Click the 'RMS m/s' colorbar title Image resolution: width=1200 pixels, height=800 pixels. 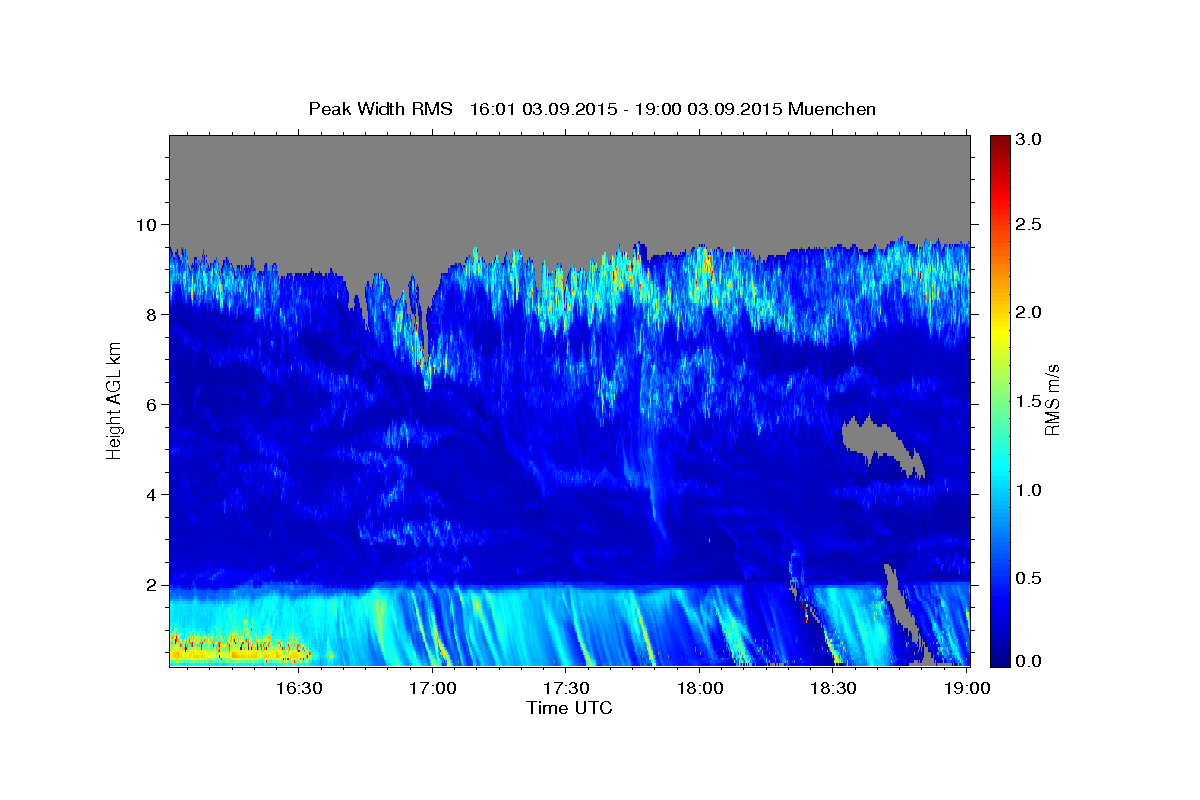(x=1052, y=400)
